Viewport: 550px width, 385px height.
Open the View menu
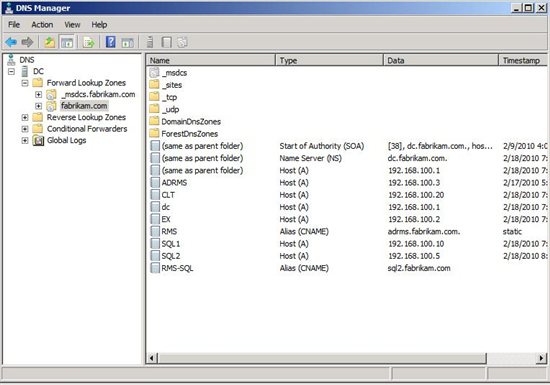[72, 25]
